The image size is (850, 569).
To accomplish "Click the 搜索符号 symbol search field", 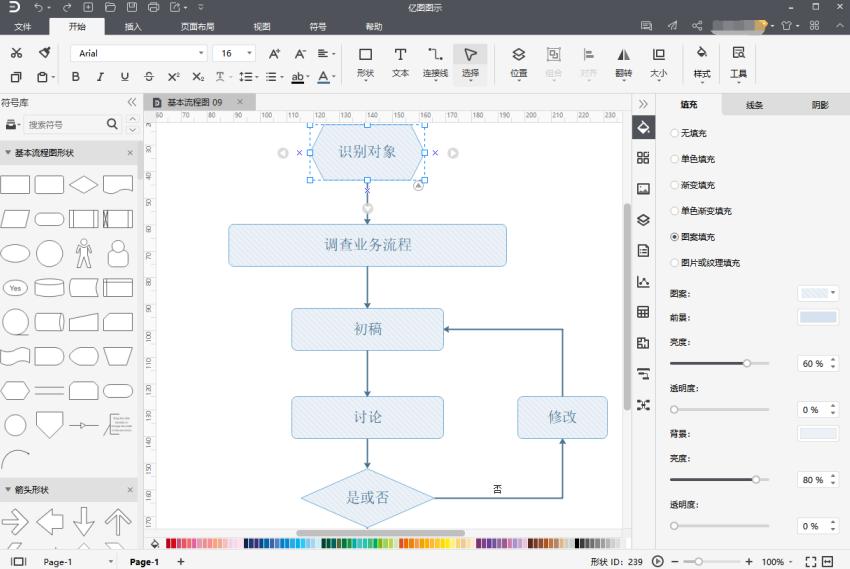I will 63,125.
